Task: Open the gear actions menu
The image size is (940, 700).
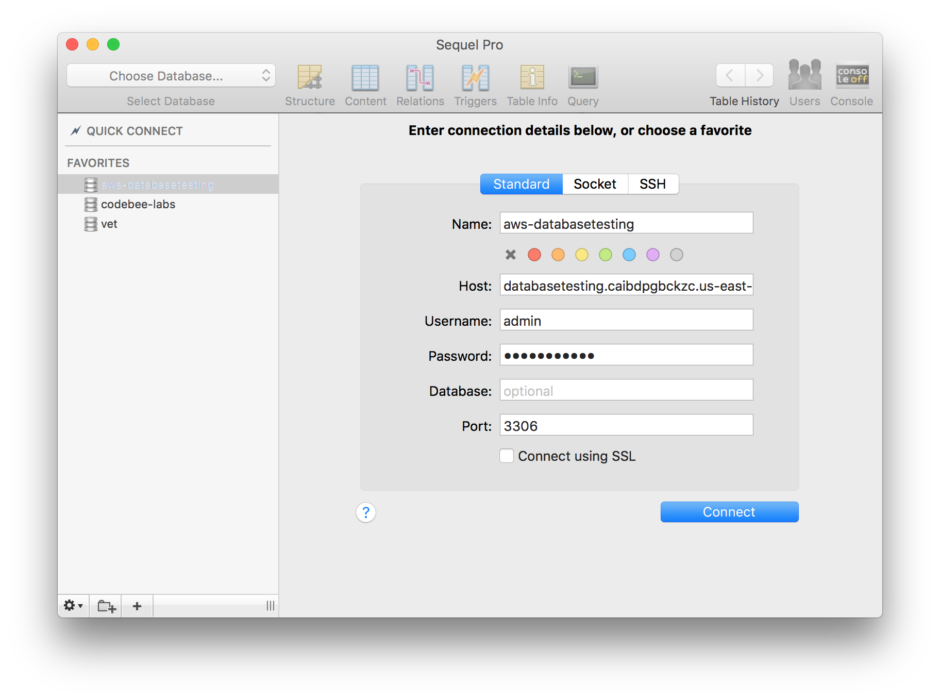Action: pyautogui.click(x=73, y=606)
